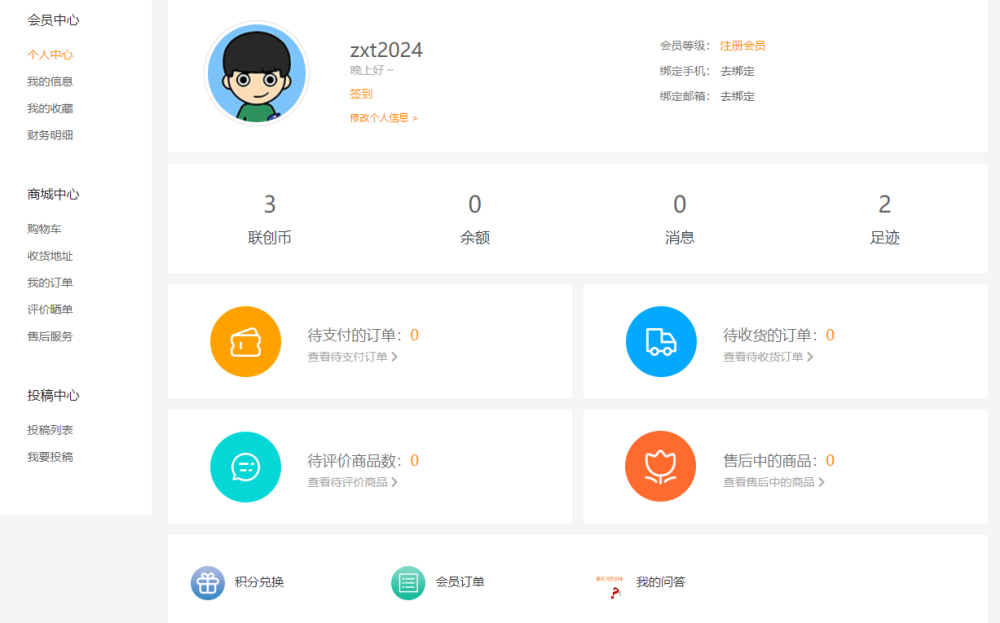The width and height of the screenshot is (1000, 623).
Task: Click the orange tulip after-sales icon
Action: (x=661, y=467)
